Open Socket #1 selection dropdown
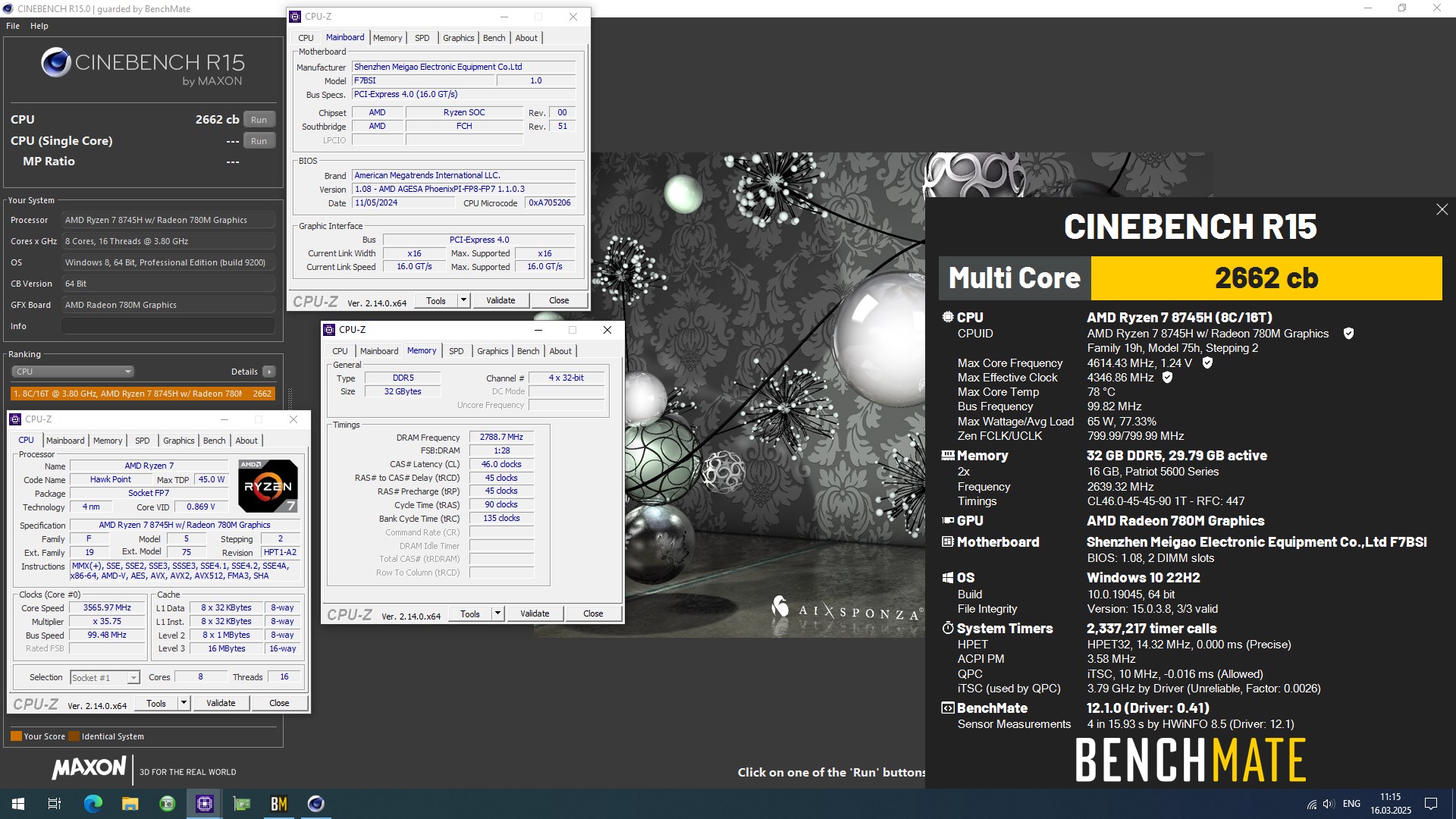 (105, 678)
